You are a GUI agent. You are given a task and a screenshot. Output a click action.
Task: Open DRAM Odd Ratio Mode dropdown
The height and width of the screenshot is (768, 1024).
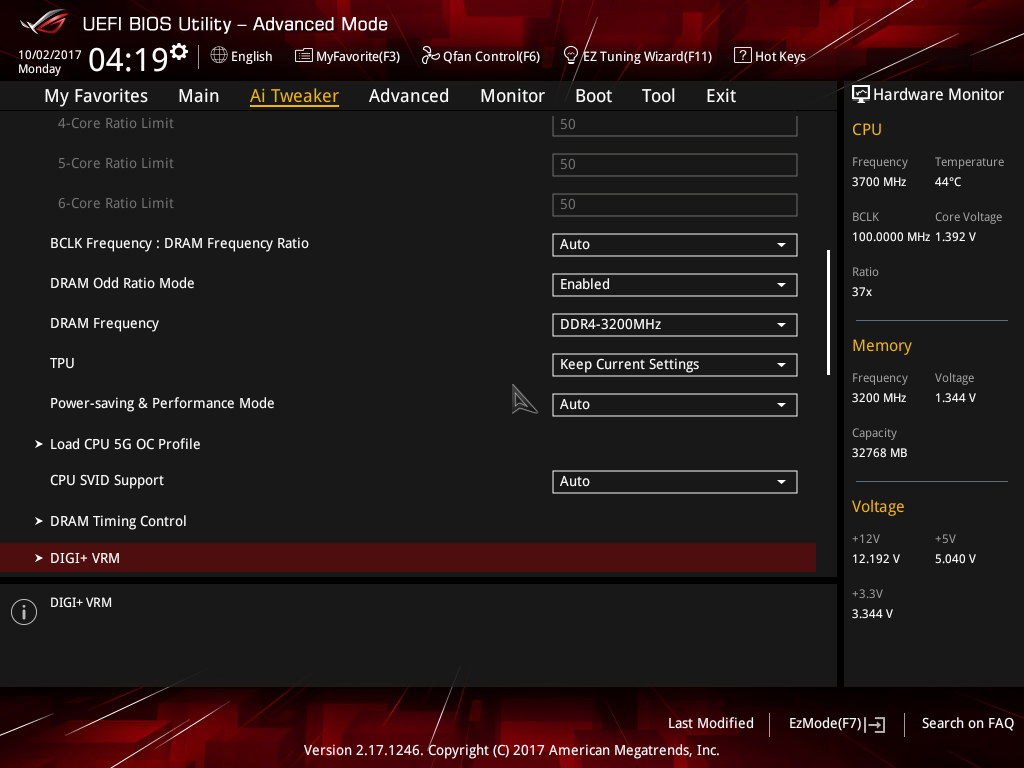coord(675,284)
